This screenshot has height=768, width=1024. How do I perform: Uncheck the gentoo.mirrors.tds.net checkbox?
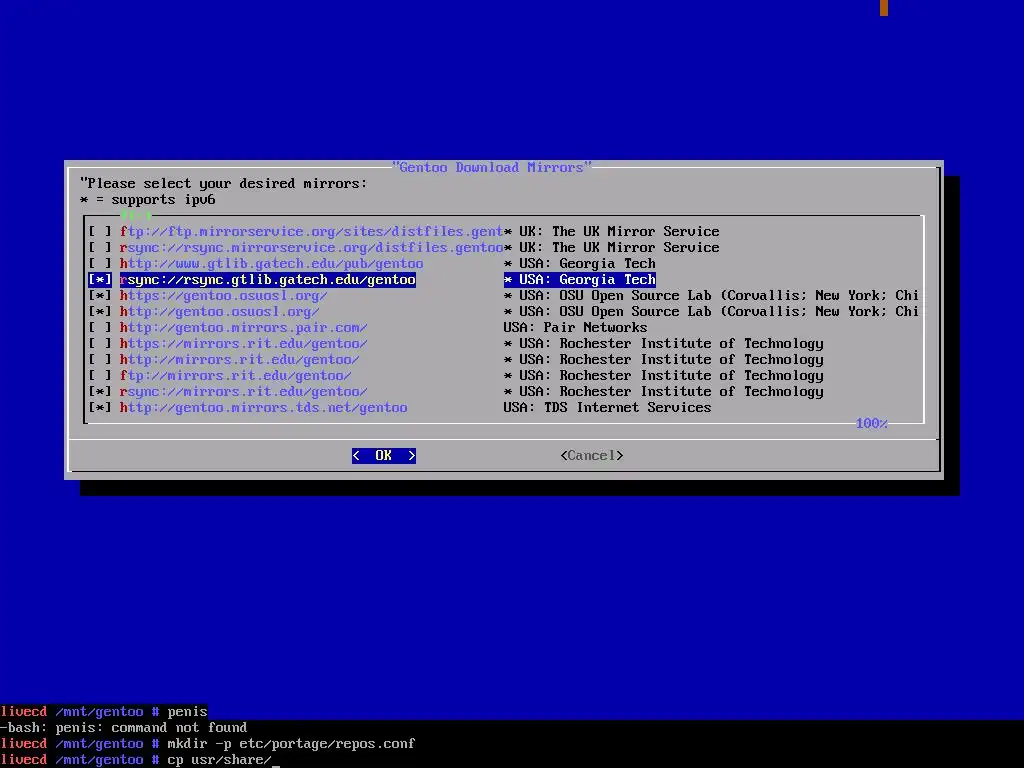pos(100,408)
